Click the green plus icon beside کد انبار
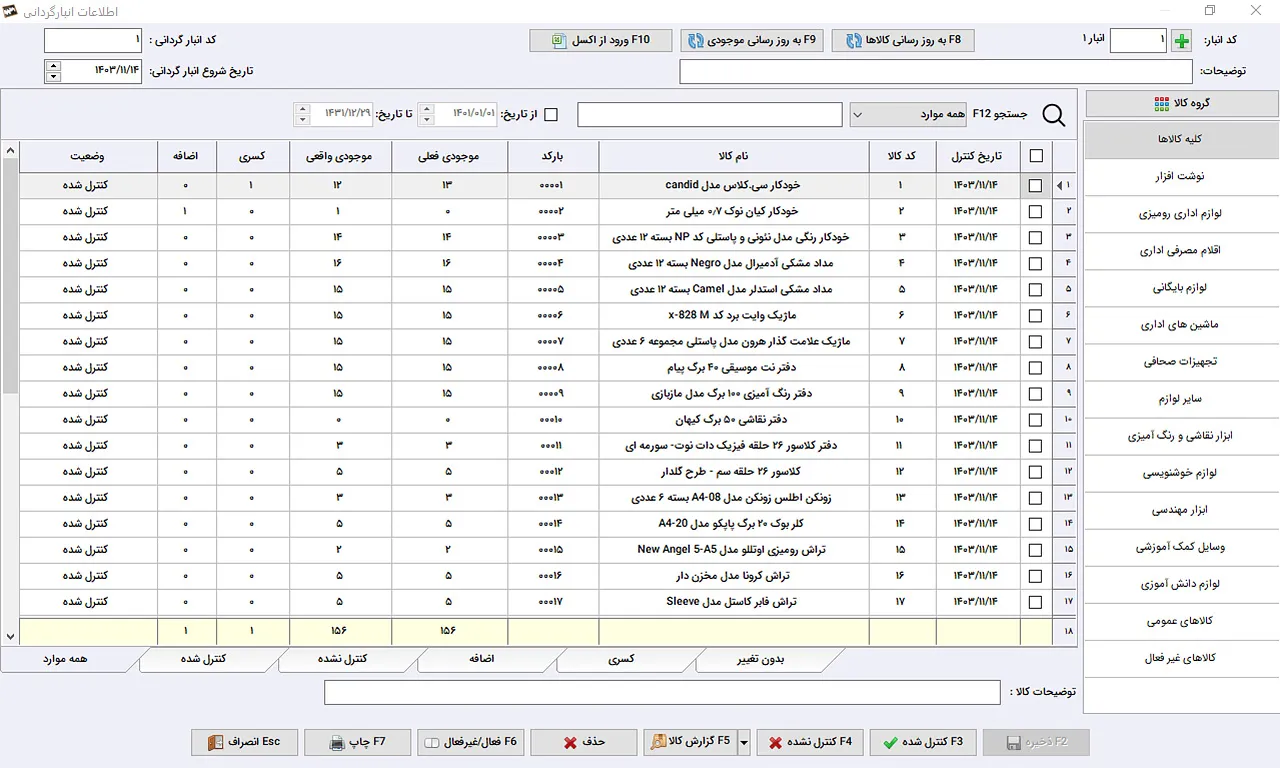1280x768 pixels. pyautogui.click(x=1183, y=41)
